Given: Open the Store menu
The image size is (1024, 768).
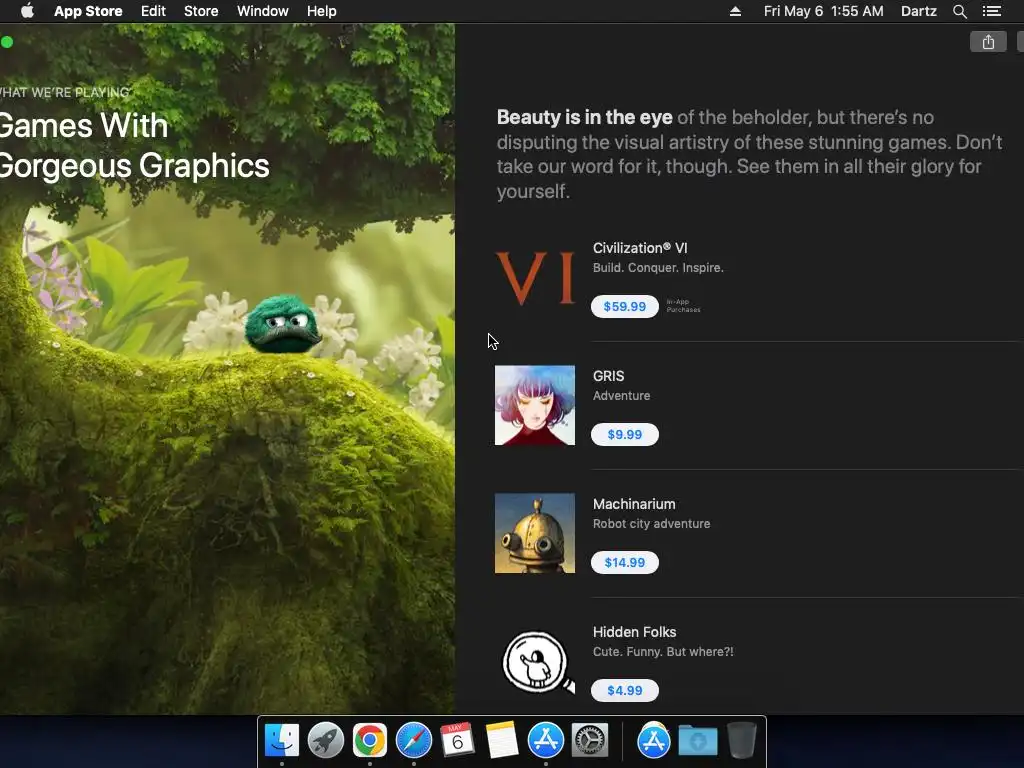Looking at the screenshot, I should point(201,11).
